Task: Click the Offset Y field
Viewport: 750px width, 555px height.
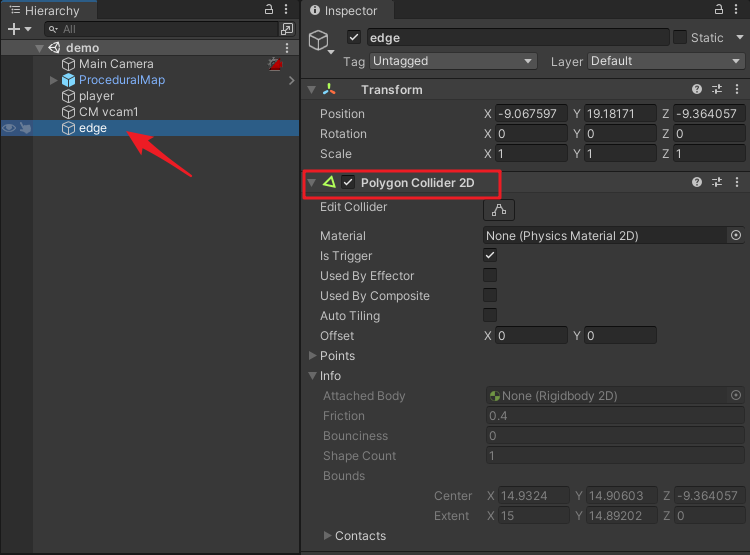Action: click(620, 335)
